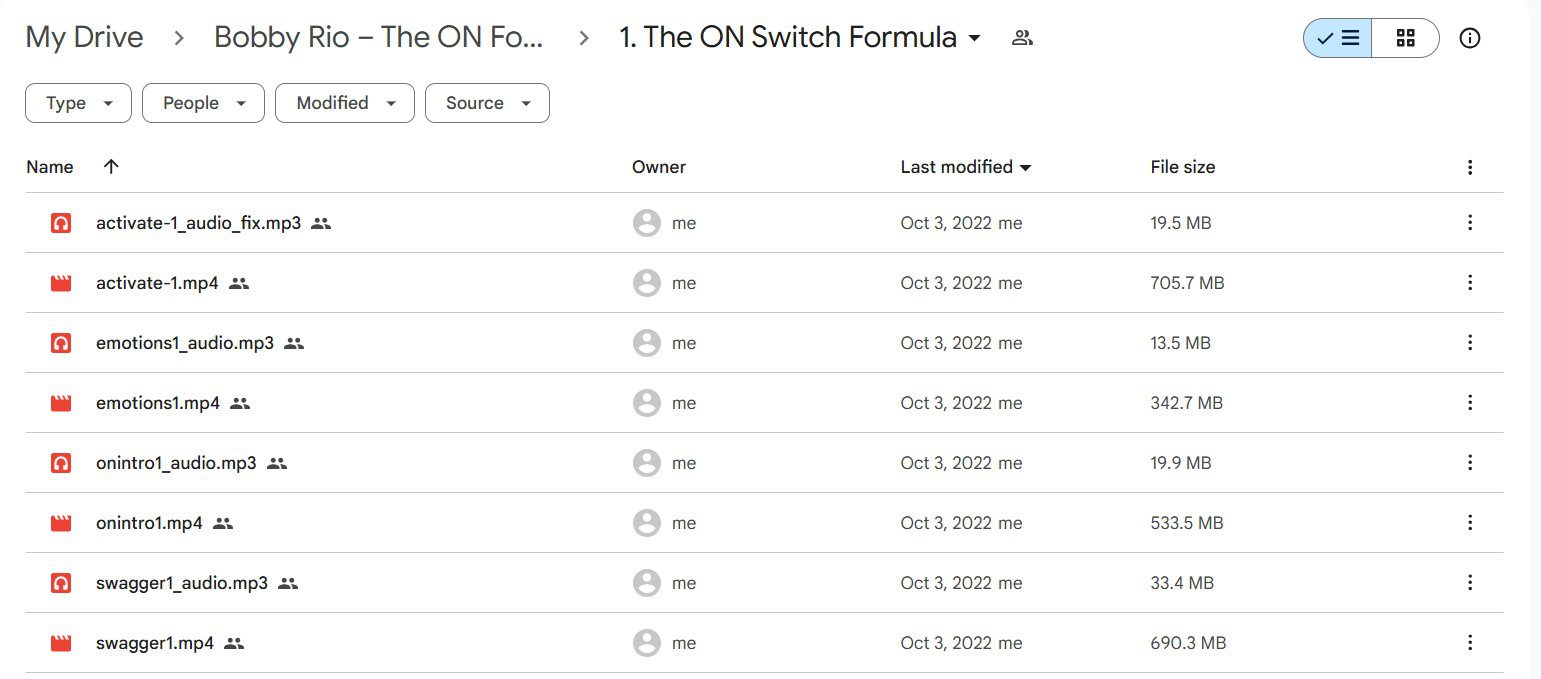Expand the Type filter dropdown

click(78, 103)
